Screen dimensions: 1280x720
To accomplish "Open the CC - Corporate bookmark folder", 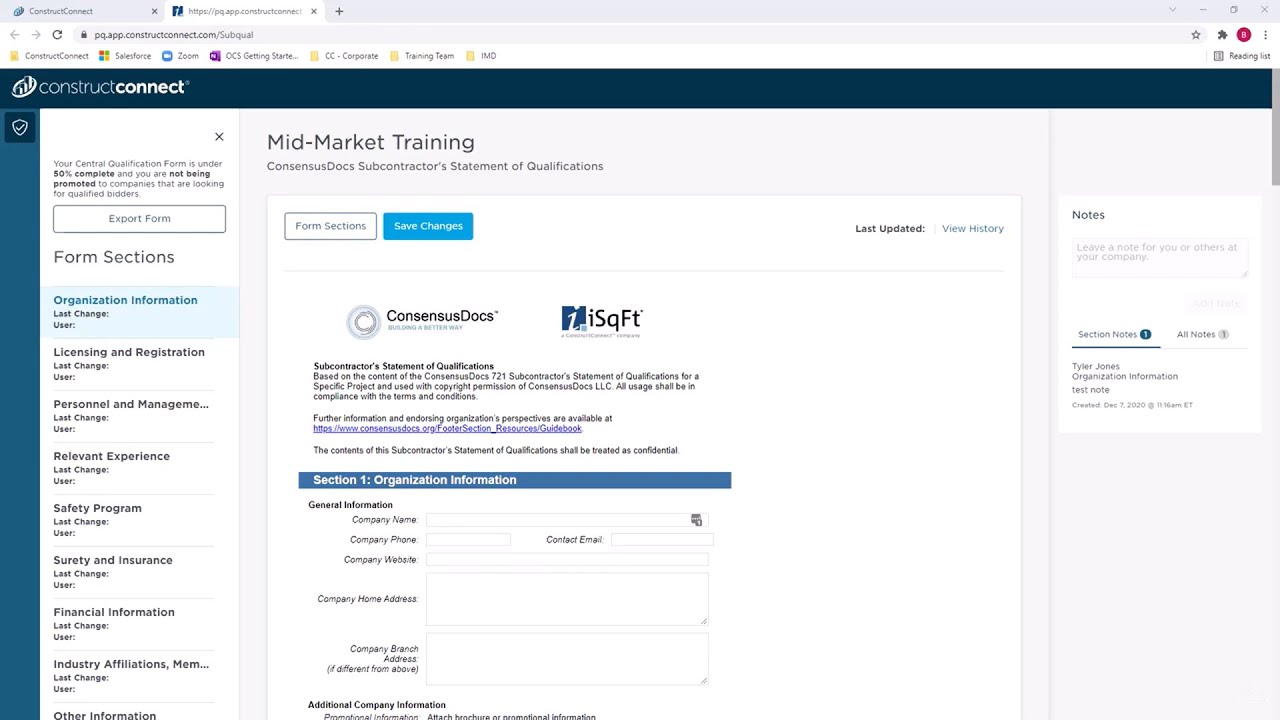I will pyautogui.click(x=344, y=56).
